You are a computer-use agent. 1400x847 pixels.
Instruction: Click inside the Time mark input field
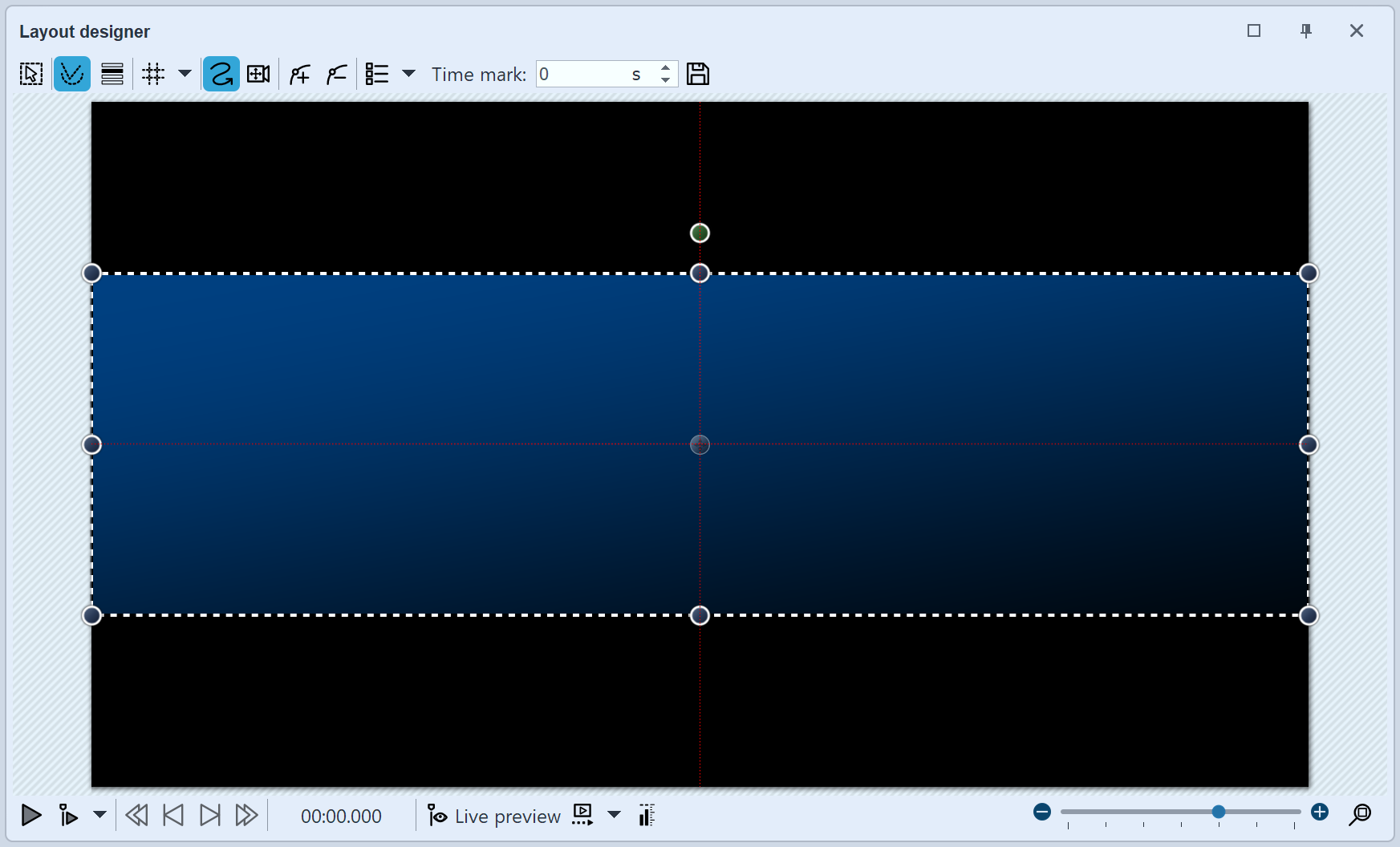(x=586, y=74)
